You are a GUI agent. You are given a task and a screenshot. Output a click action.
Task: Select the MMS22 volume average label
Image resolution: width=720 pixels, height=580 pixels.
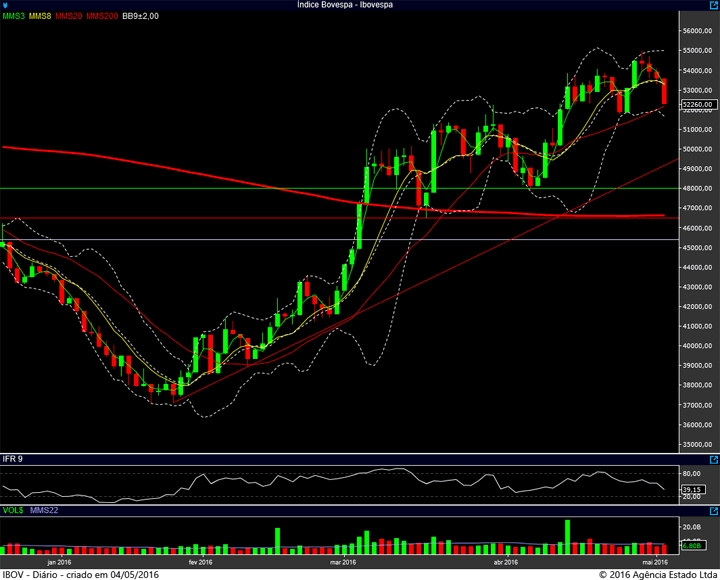pyautogui.click(x=44, y=510)
